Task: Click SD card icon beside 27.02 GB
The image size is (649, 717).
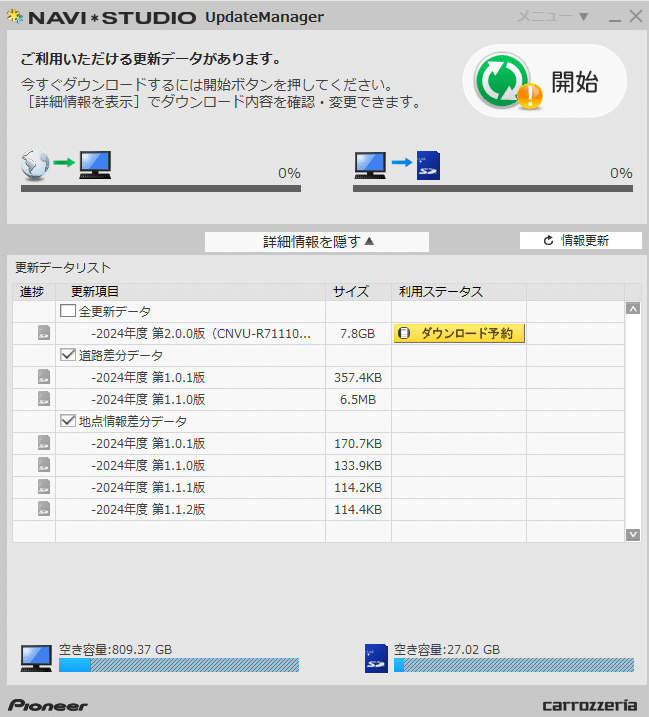Action: [x=376, y=658]
